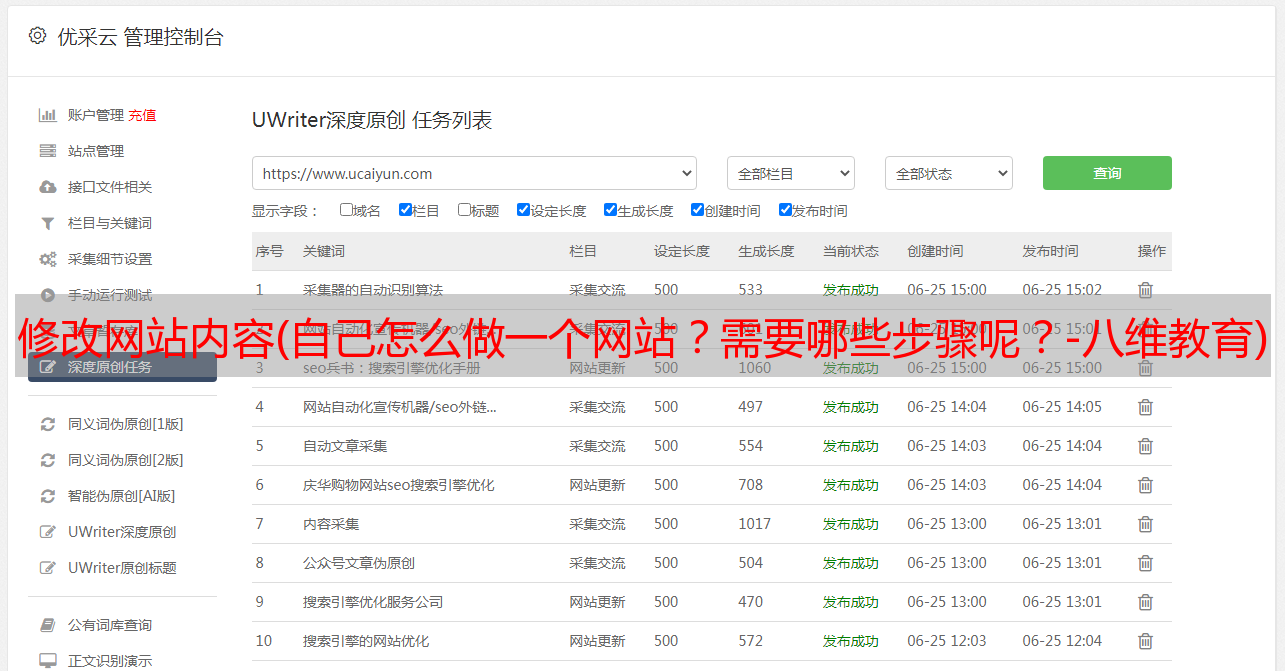Click generated length value 1017
The height and width of the screenshot is (671, 1285).
click(x=755, y=524)
